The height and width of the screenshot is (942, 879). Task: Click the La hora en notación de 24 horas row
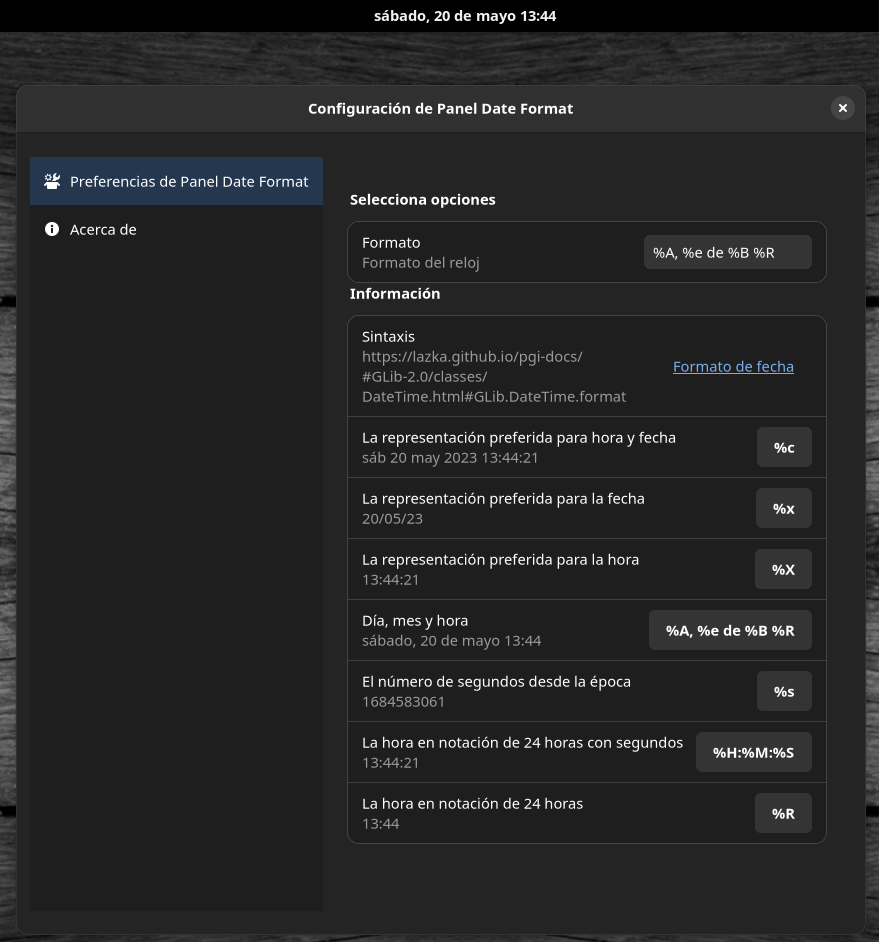tap(586, 813)
